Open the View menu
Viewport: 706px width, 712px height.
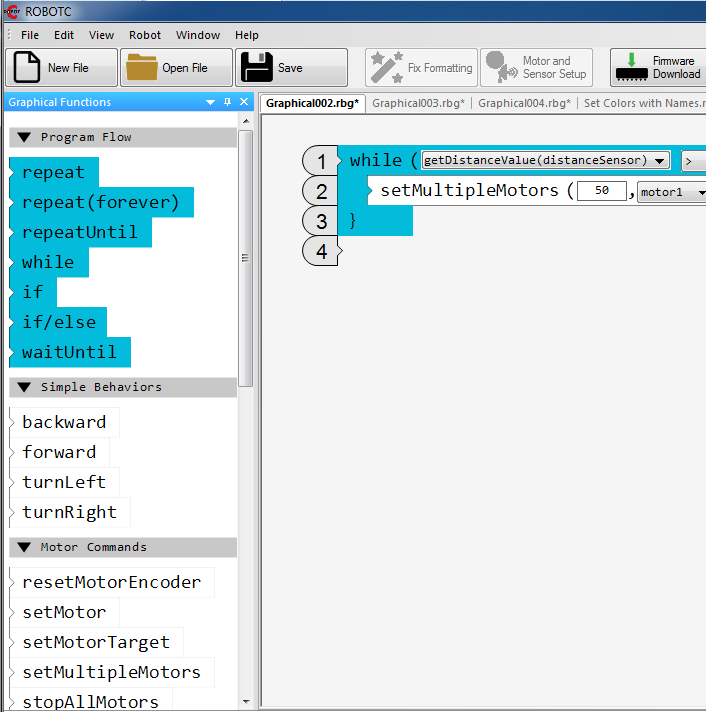(101, 35)
